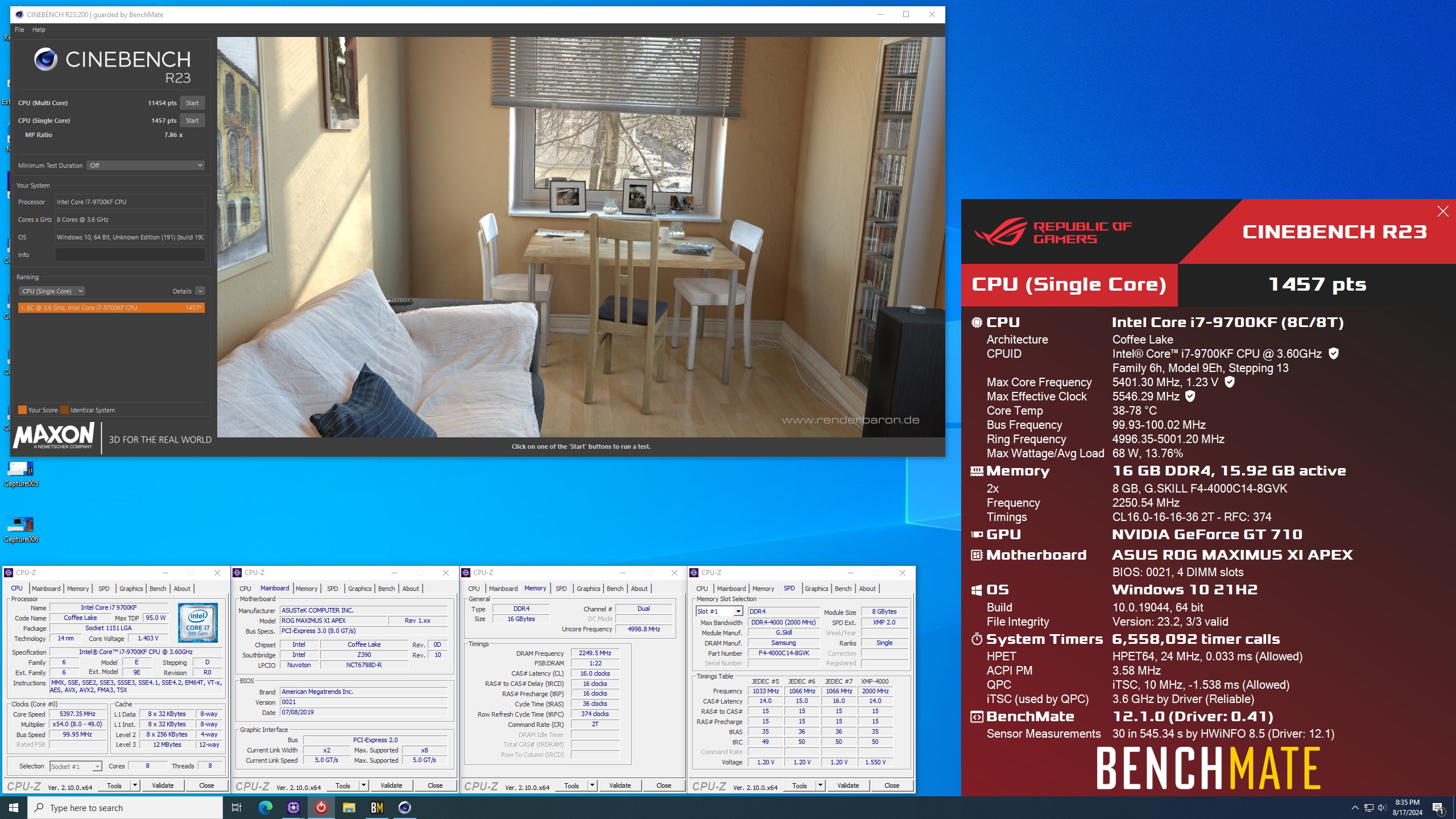Open the File menu in Cinebench
Viewport: 1456px width, 819px height.
pyautogui.click(x=19, y=30)
